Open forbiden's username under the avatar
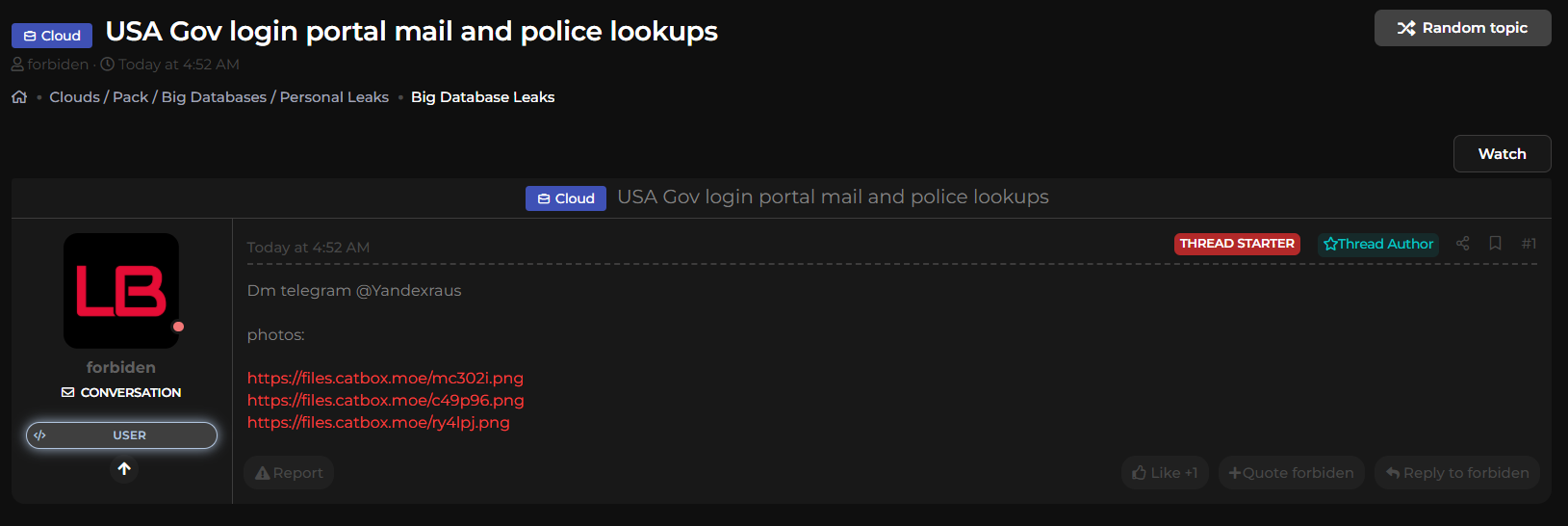 pyautogui.click(x=121, y=367)
